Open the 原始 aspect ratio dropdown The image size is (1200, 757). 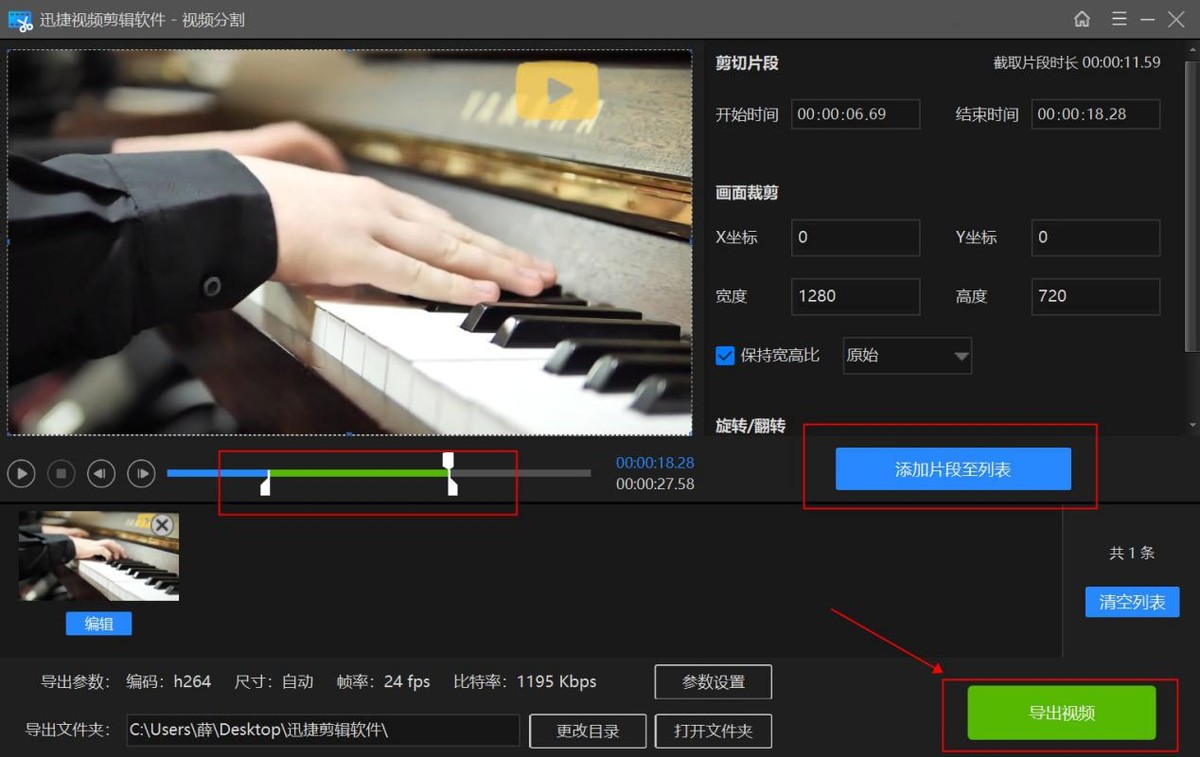click(x=907, y=355)
